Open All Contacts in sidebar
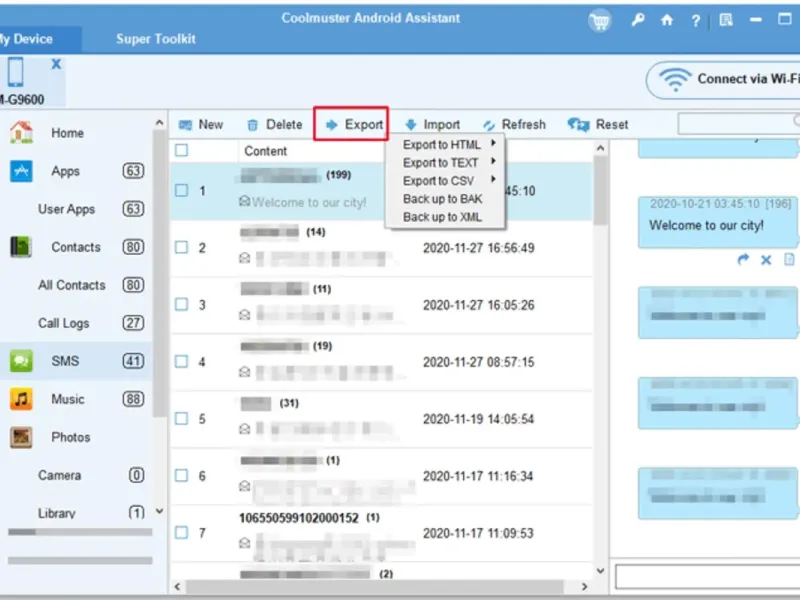Viewport: 800px width, 600px height. point(71,285)
